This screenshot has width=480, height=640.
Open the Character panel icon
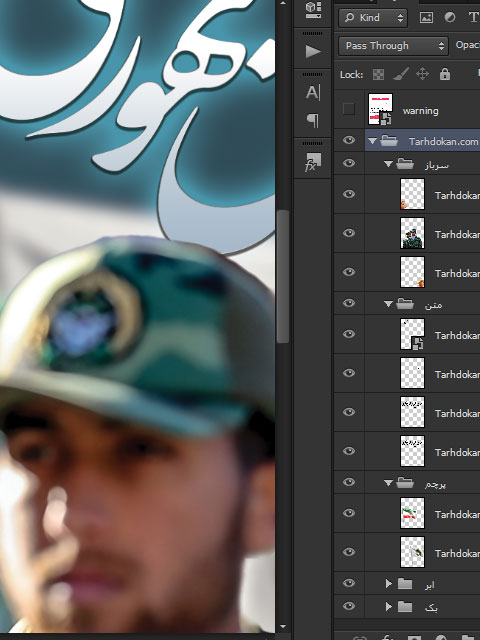pos(313,92)
